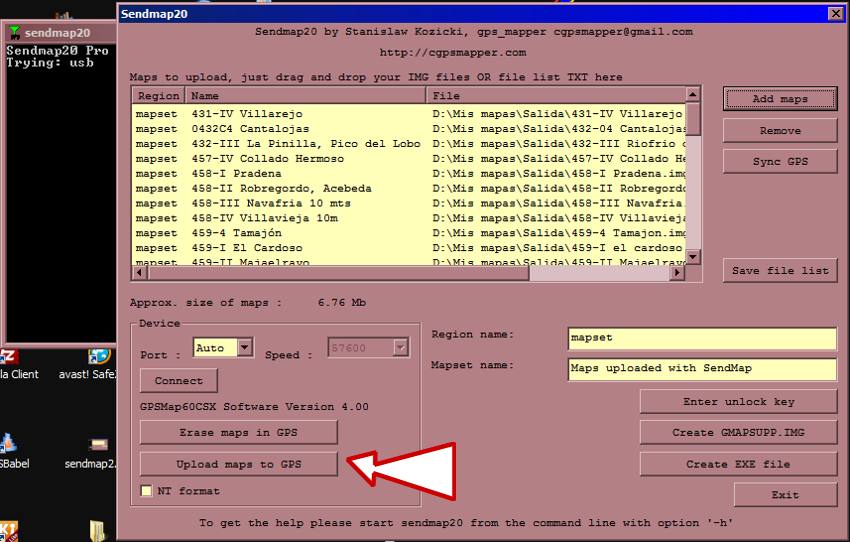This screenshot has height=542, width=850.
Task: Click the sendmap20 console title bar
Action: click(61, 33)
